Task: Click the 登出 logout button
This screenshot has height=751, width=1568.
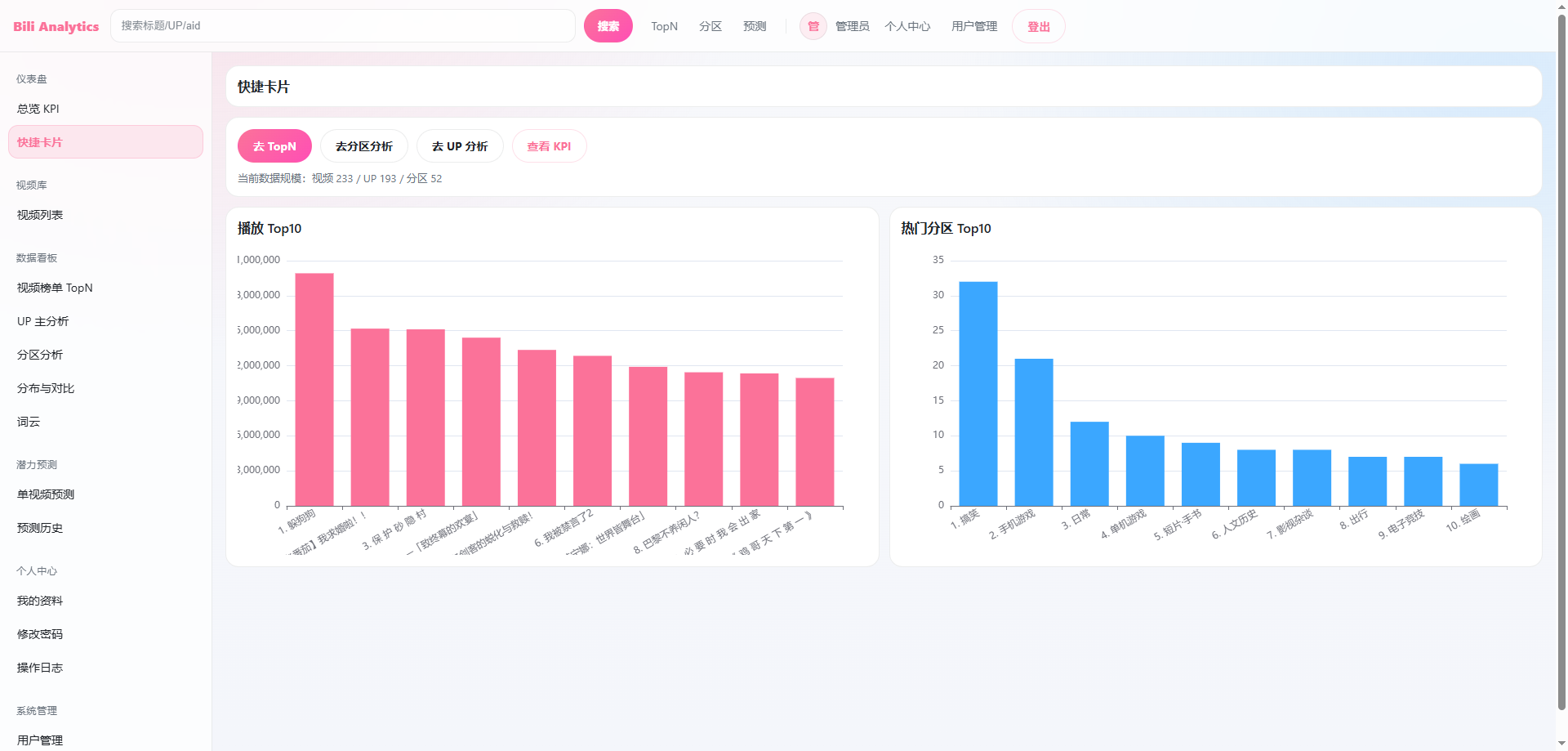Action: click(x=1038, y=26)
